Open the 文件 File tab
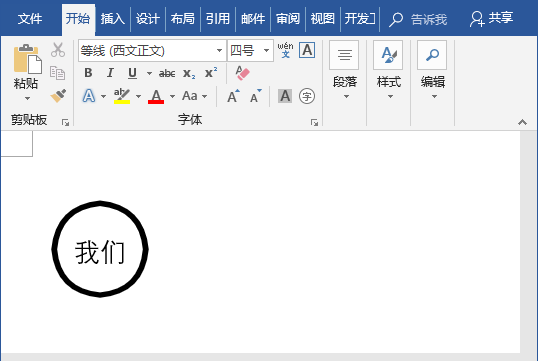Screen dimensions: 538x361 click(30, 19)
